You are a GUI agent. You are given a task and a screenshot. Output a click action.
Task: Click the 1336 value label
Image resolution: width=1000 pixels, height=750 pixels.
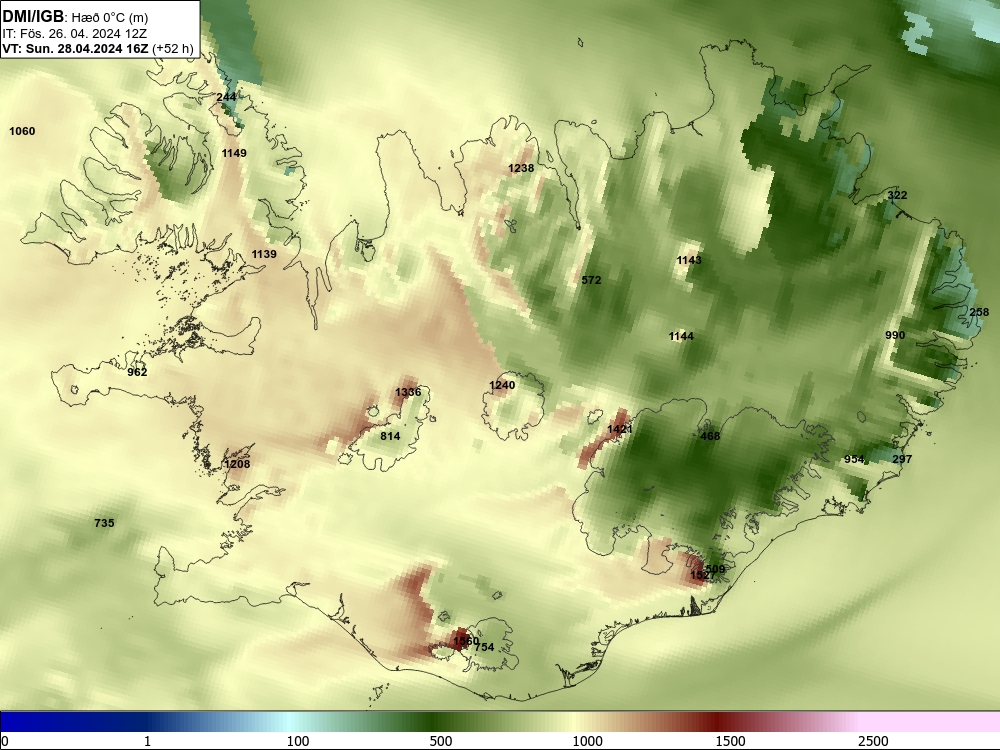[x=408, y=392]
